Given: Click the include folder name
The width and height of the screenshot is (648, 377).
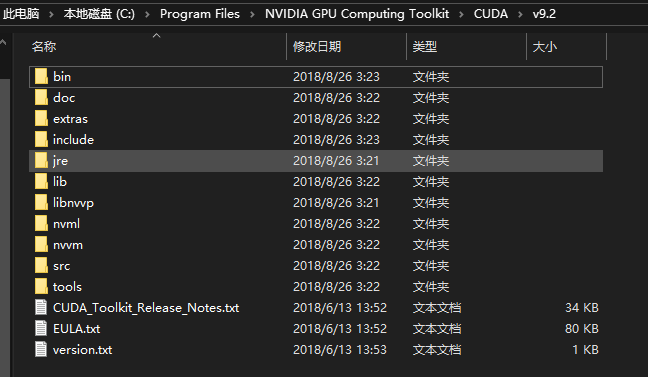Looking at the screenshot, I should pyautogui.click(x=73, y=140).
